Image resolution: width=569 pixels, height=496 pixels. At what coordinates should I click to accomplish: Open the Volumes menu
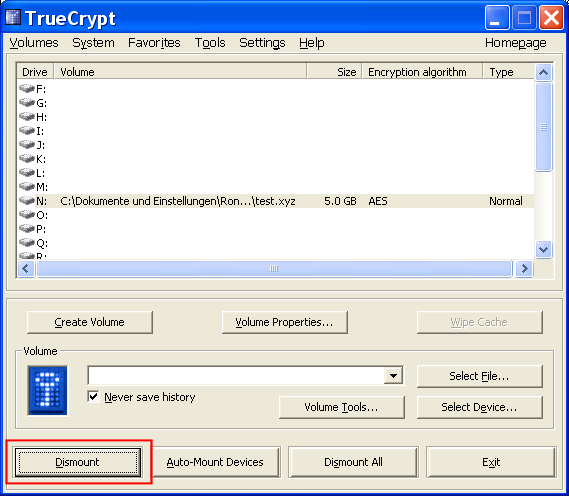point(34,43)
